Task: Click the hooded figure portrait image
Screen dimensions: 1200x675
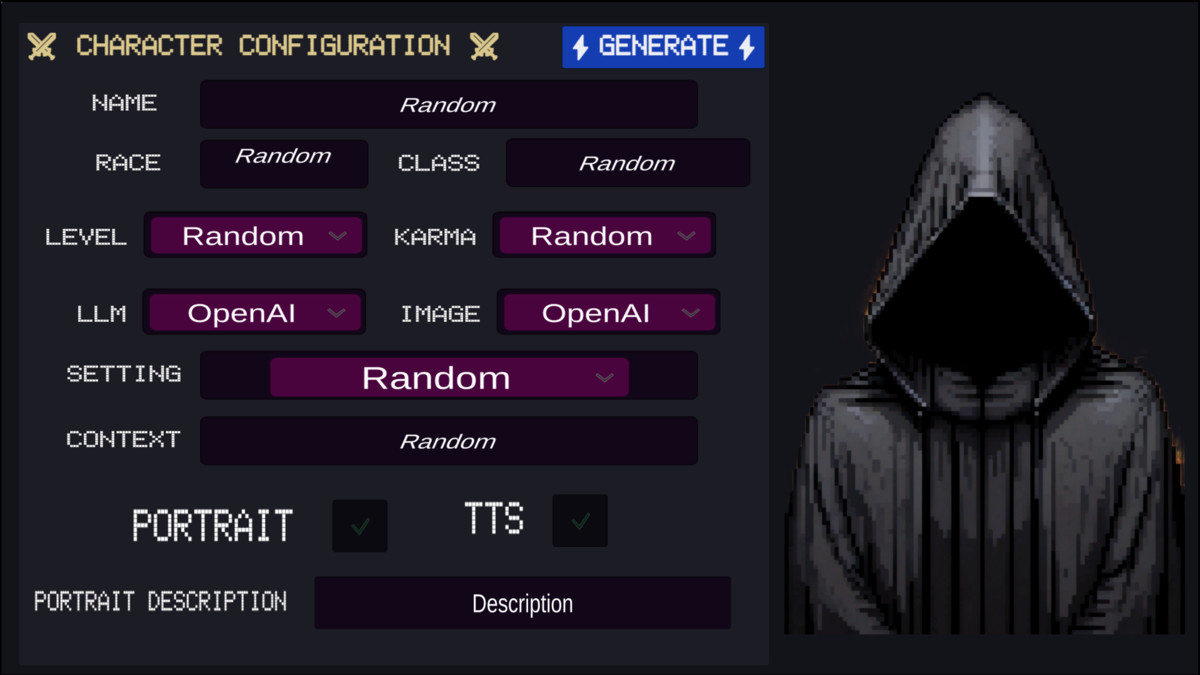Action: click(984, 370)
